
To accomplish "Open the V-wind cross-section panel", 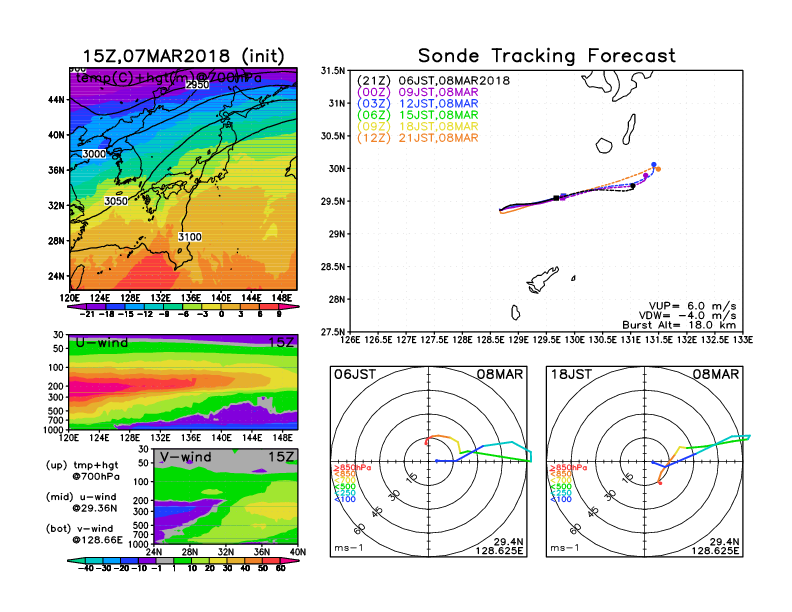I will (227, 498).
